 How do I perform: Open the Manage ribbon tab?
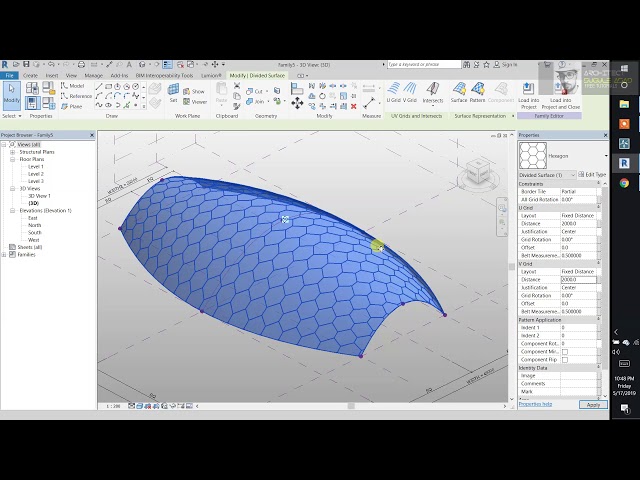(x=93, y=76)
